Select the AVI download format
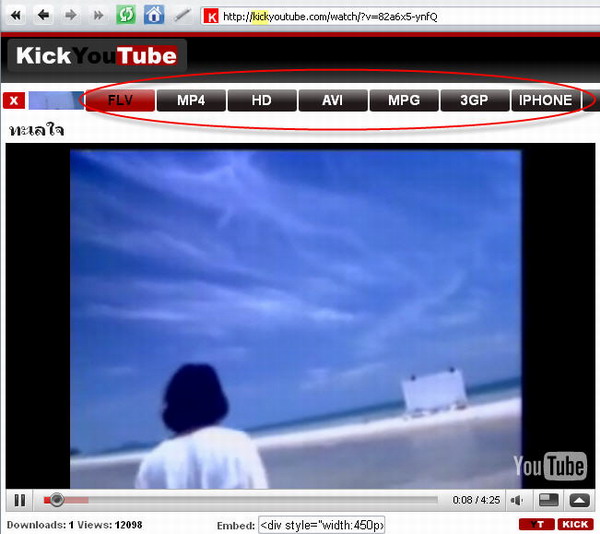Viewport: 600px width, 534px height. coord(333,101)
